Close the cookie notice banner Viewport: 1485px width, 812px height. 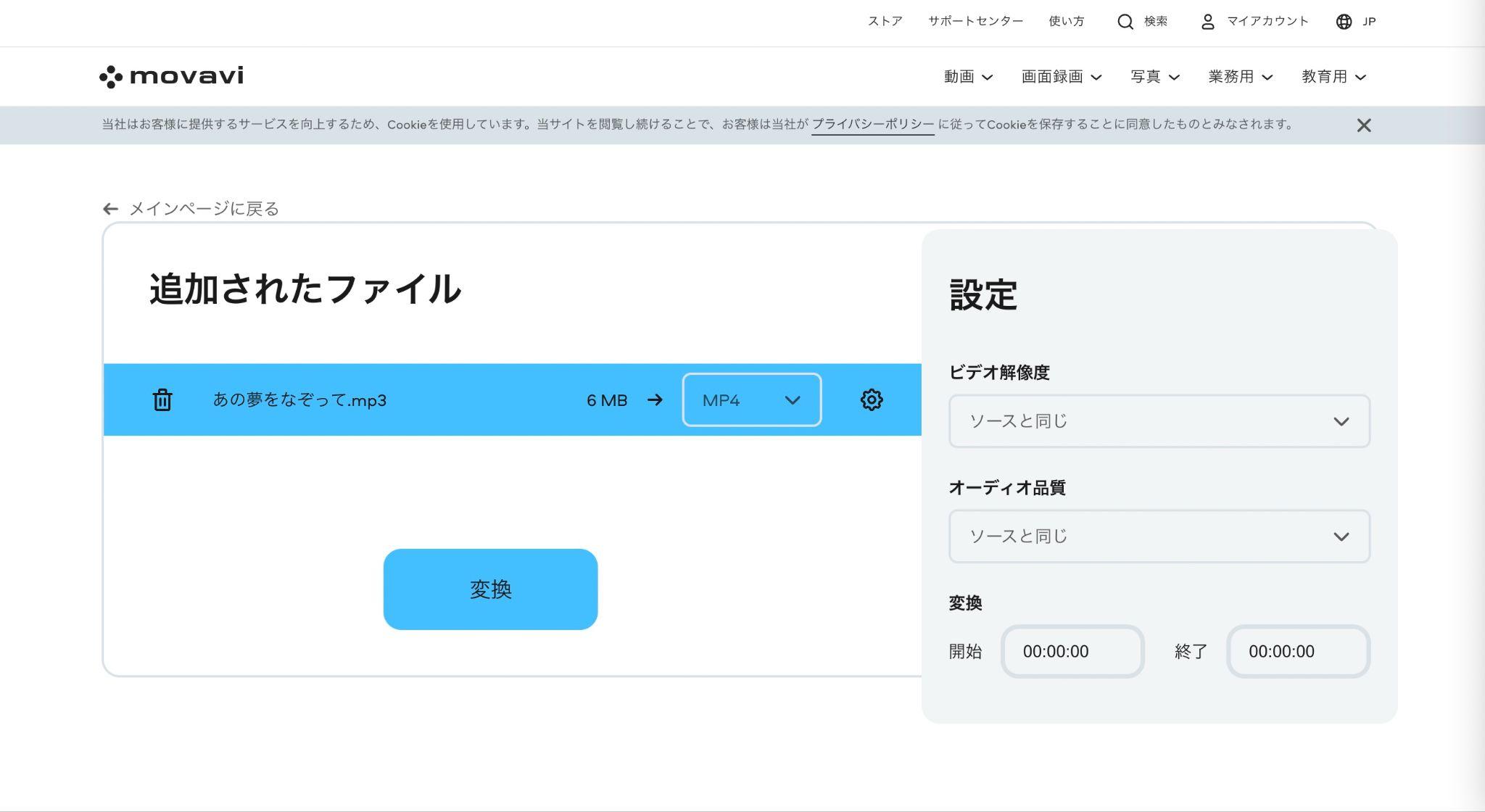pyautogui.click(x=1364, y=125)
